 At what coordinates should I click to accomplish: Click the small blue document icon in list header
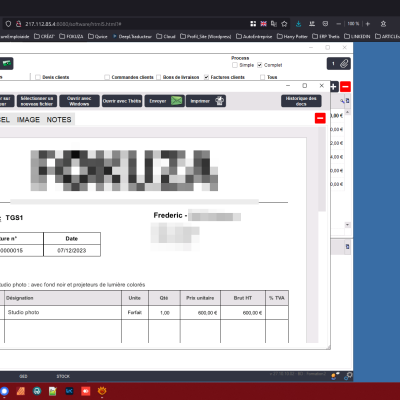(347, 101)
